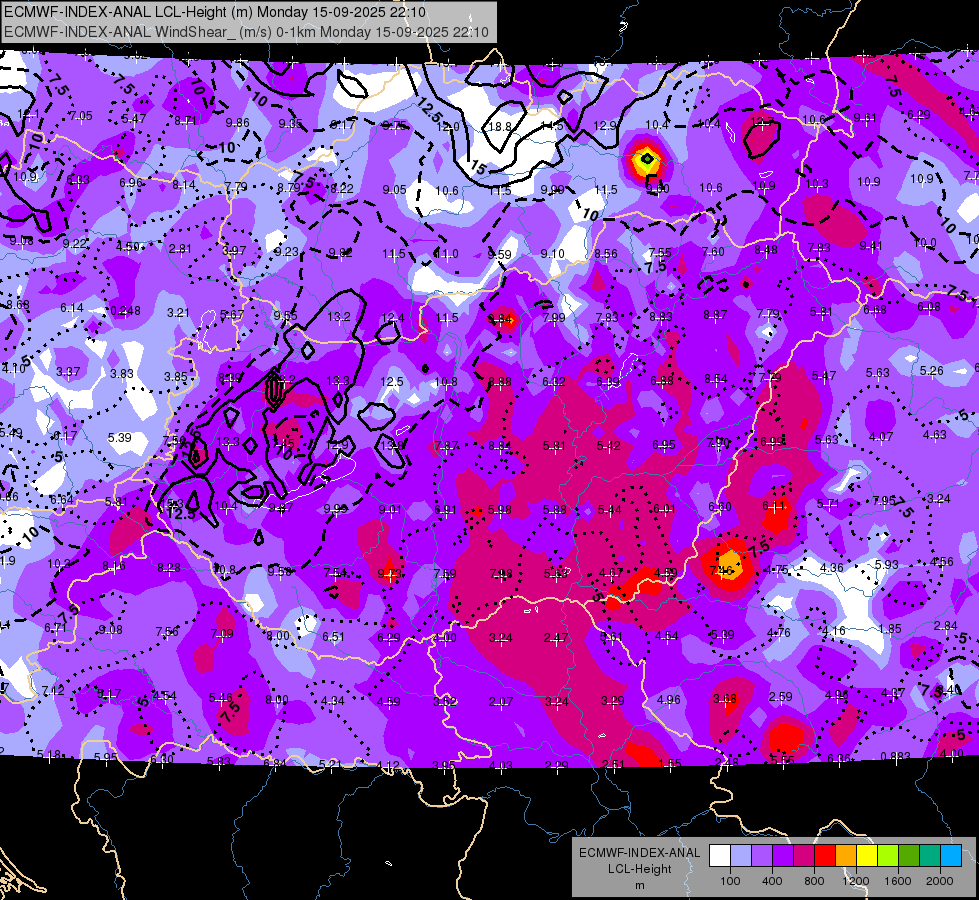The width and height of the screenshot is (979, 900).
Task: Click the wind shear value 9.05
Action: 395,189
